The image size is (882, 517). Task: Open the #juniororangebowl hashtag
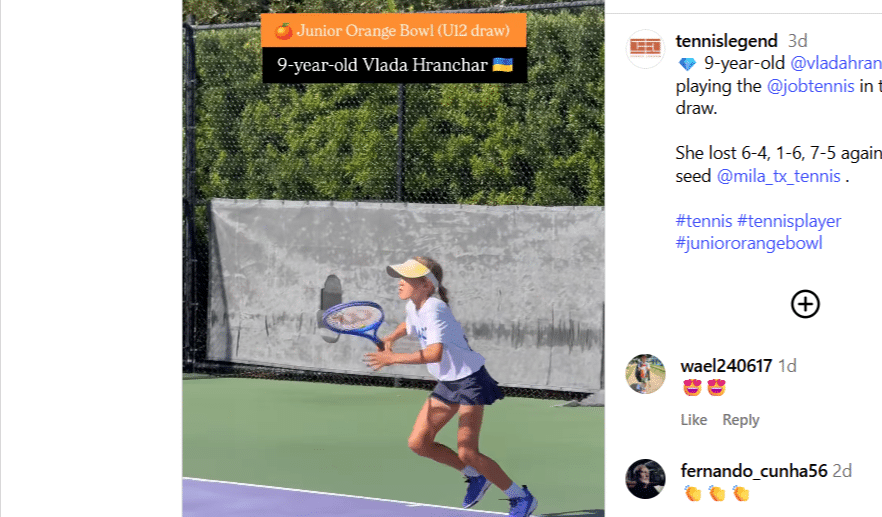point(749,243)
